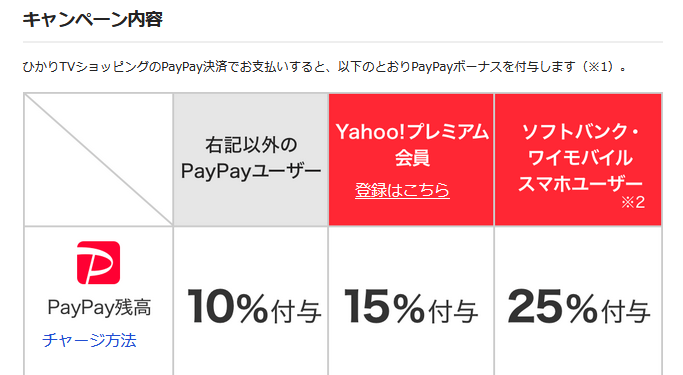Click the （※1） note in description
683x375 pixels.
tap(597, 67)
